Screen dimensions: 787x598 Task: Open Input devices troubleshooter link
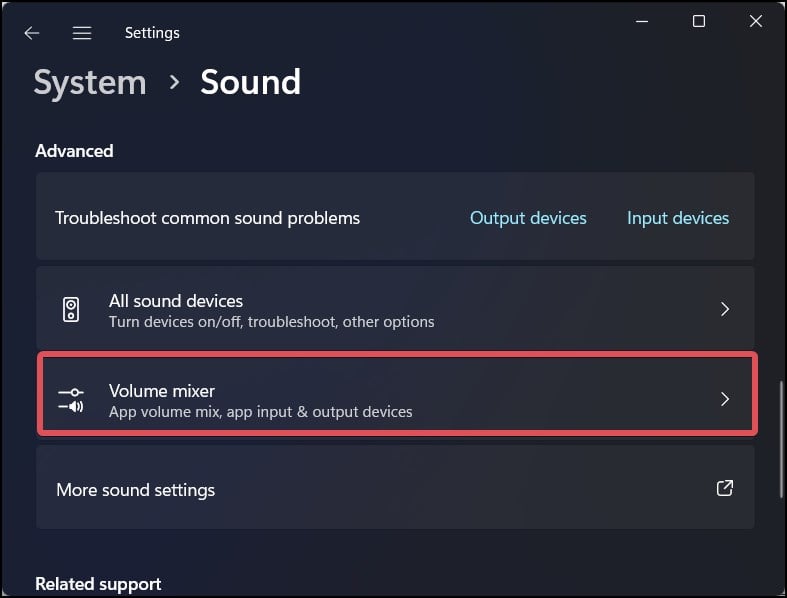coord(678,218)
